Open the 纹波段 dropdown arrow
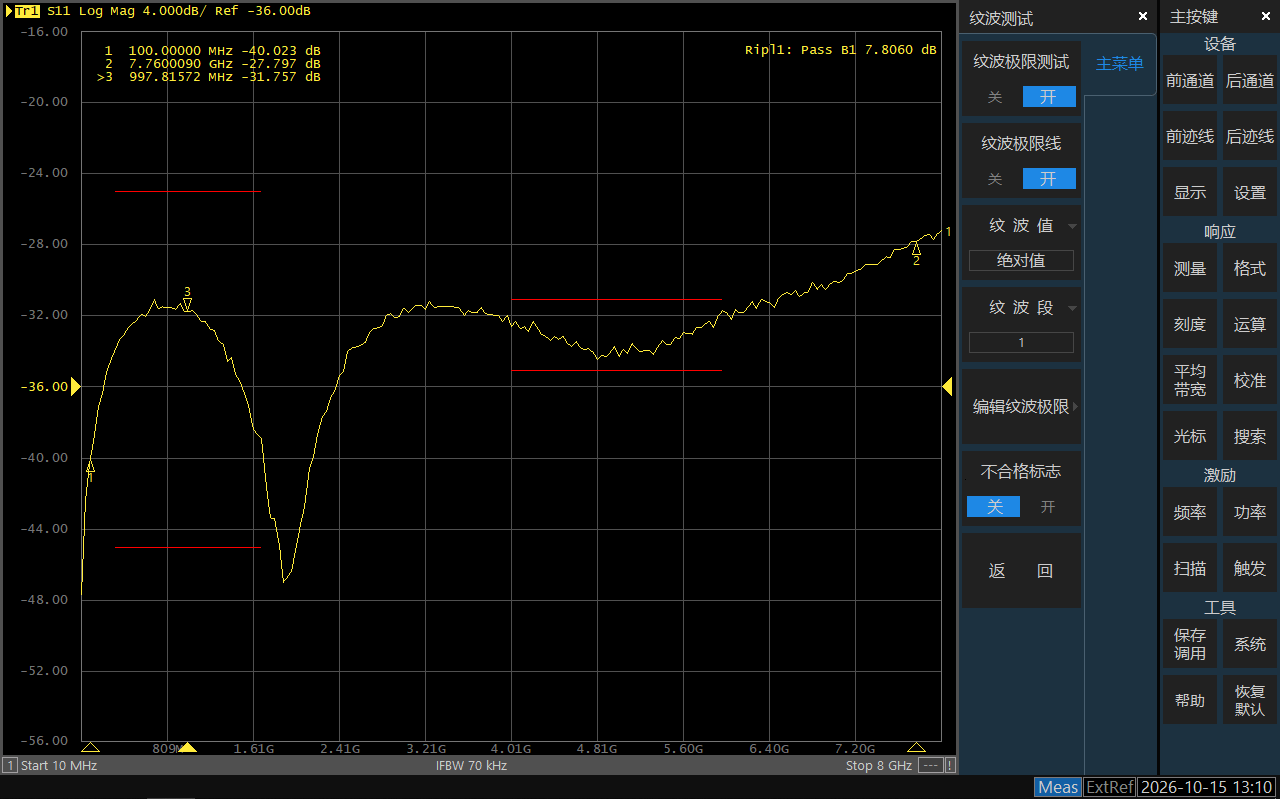Screen dimensions: 1280x799 (x=1072, y=308)
